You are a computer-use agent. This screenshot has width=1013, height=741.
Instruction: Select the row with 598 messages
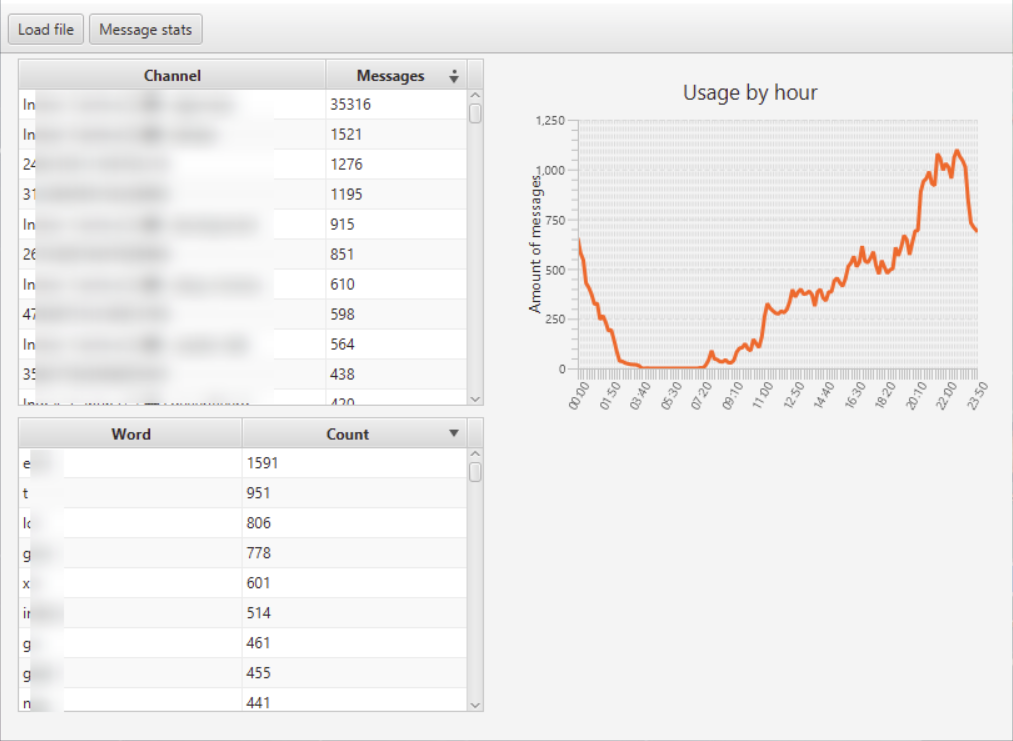(242, 315)
